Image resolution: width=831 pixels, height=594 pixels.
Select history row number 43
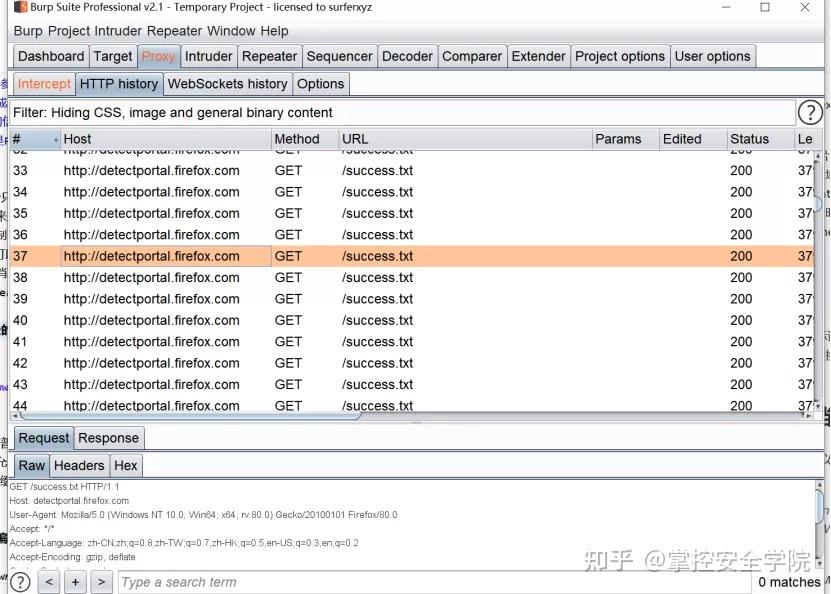click(x=411, y=385)
